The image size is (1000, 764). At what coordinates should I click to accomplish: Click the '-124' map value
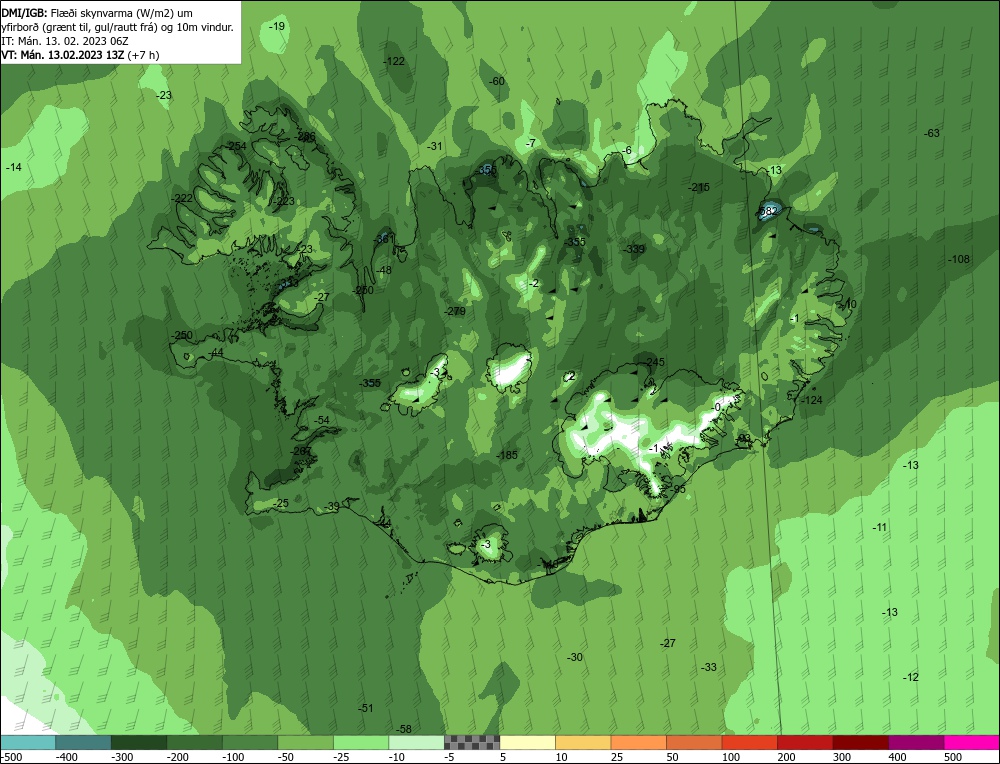(x=811, y=400)
